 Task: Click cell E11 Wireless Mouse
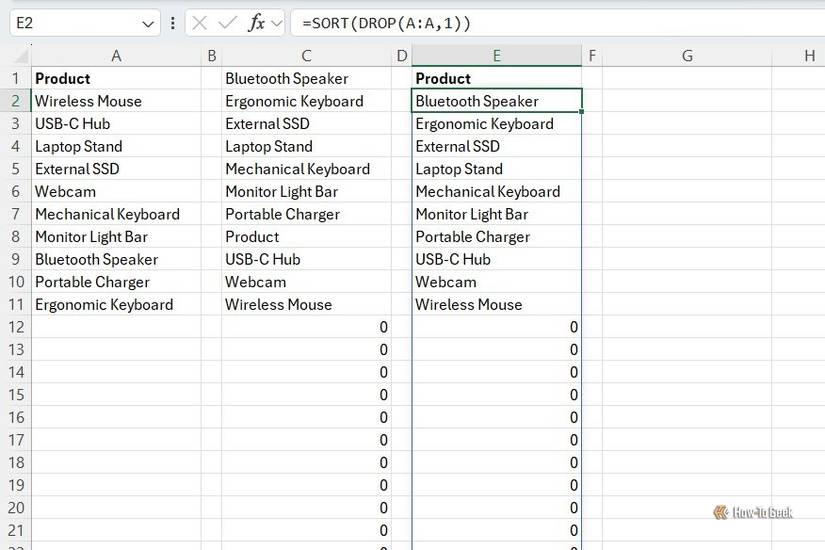tap(497, 305)
